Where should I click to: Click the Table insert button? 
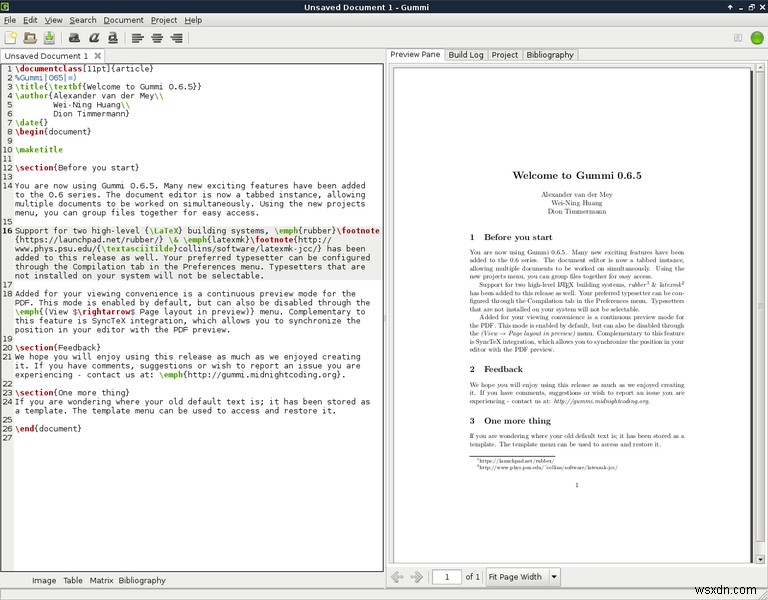click(73, 580)
